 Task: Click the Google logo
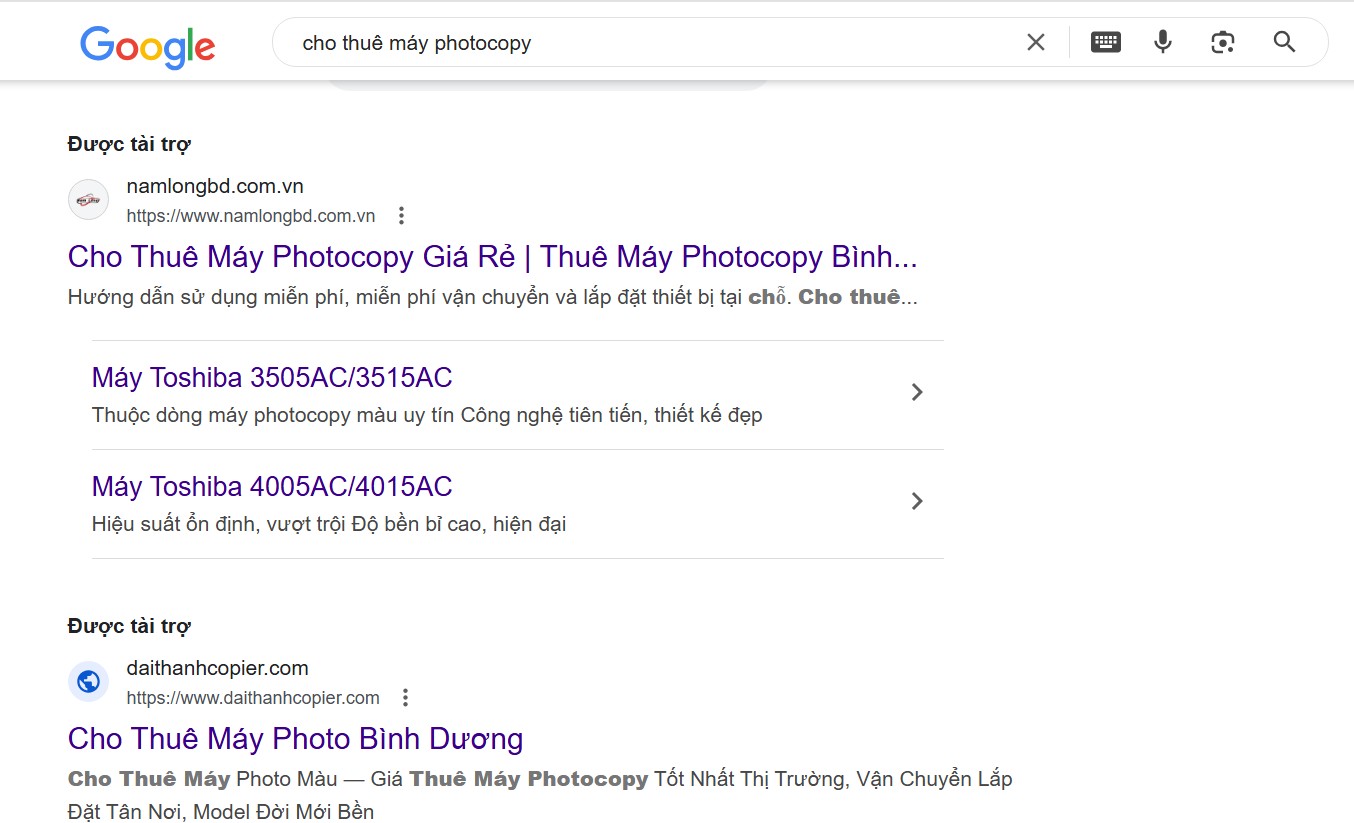click(148, 46)
